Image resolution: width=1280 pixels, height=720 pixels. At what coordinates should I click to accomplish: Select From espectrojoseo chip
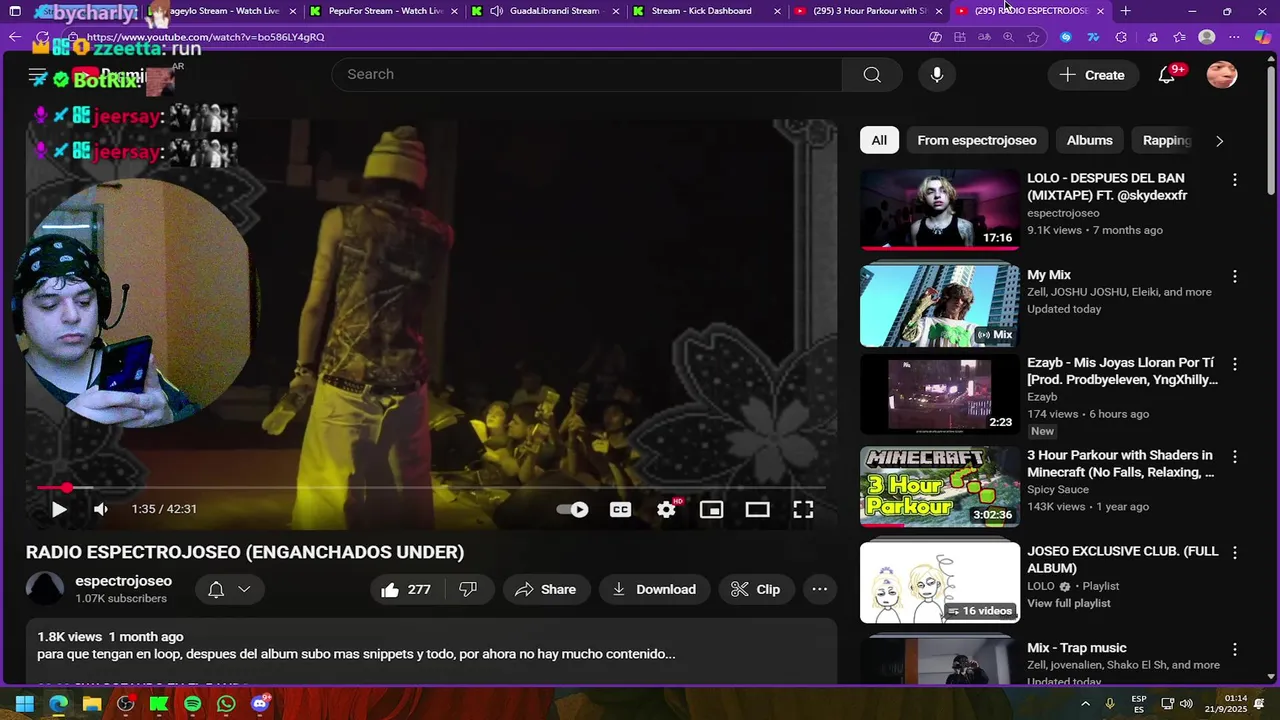coord(977,140)
